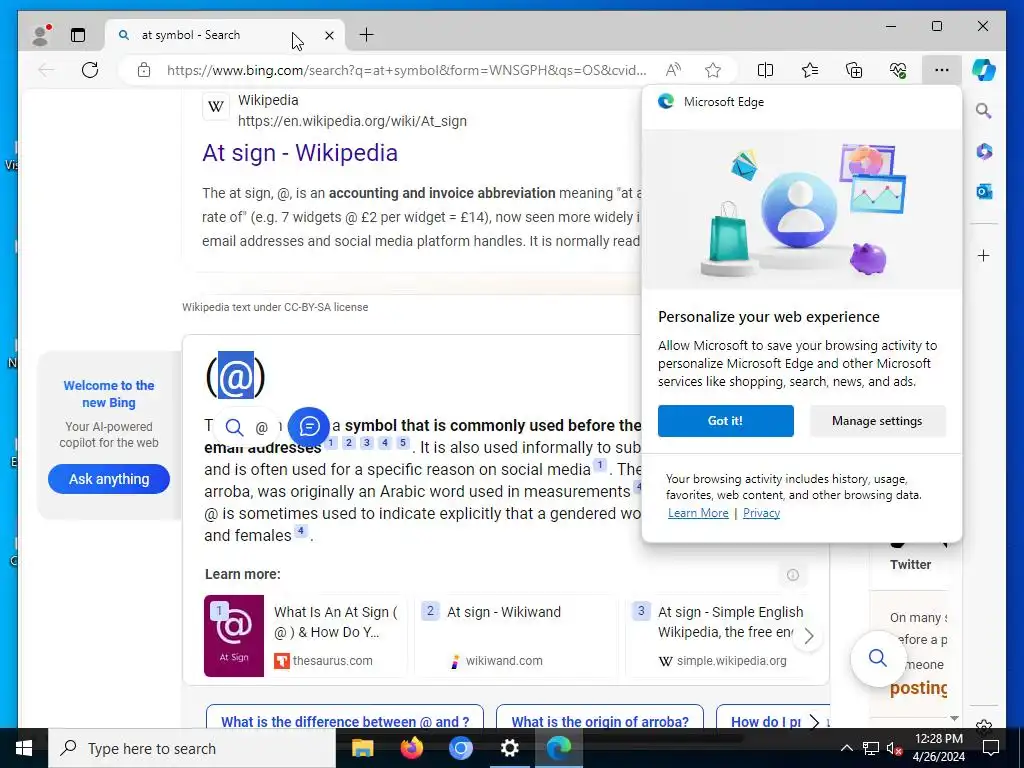Show hidden tray icons chevron
Viewport: 1024px width, 768px height.
[846, 748]
